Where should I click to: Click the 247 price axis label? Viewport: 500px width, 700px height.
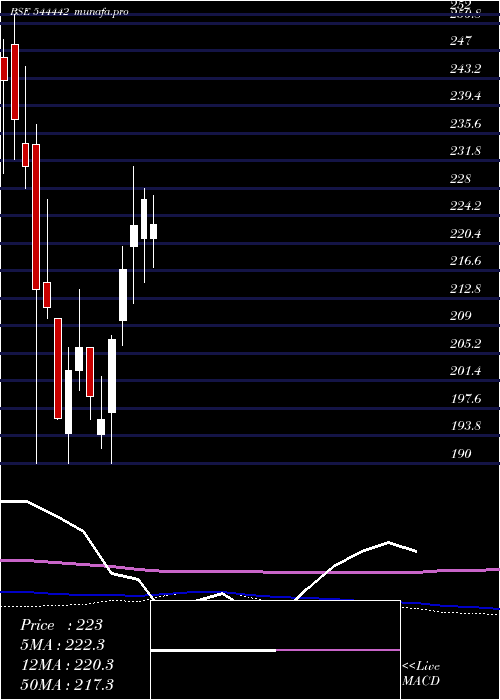(461, 41)
